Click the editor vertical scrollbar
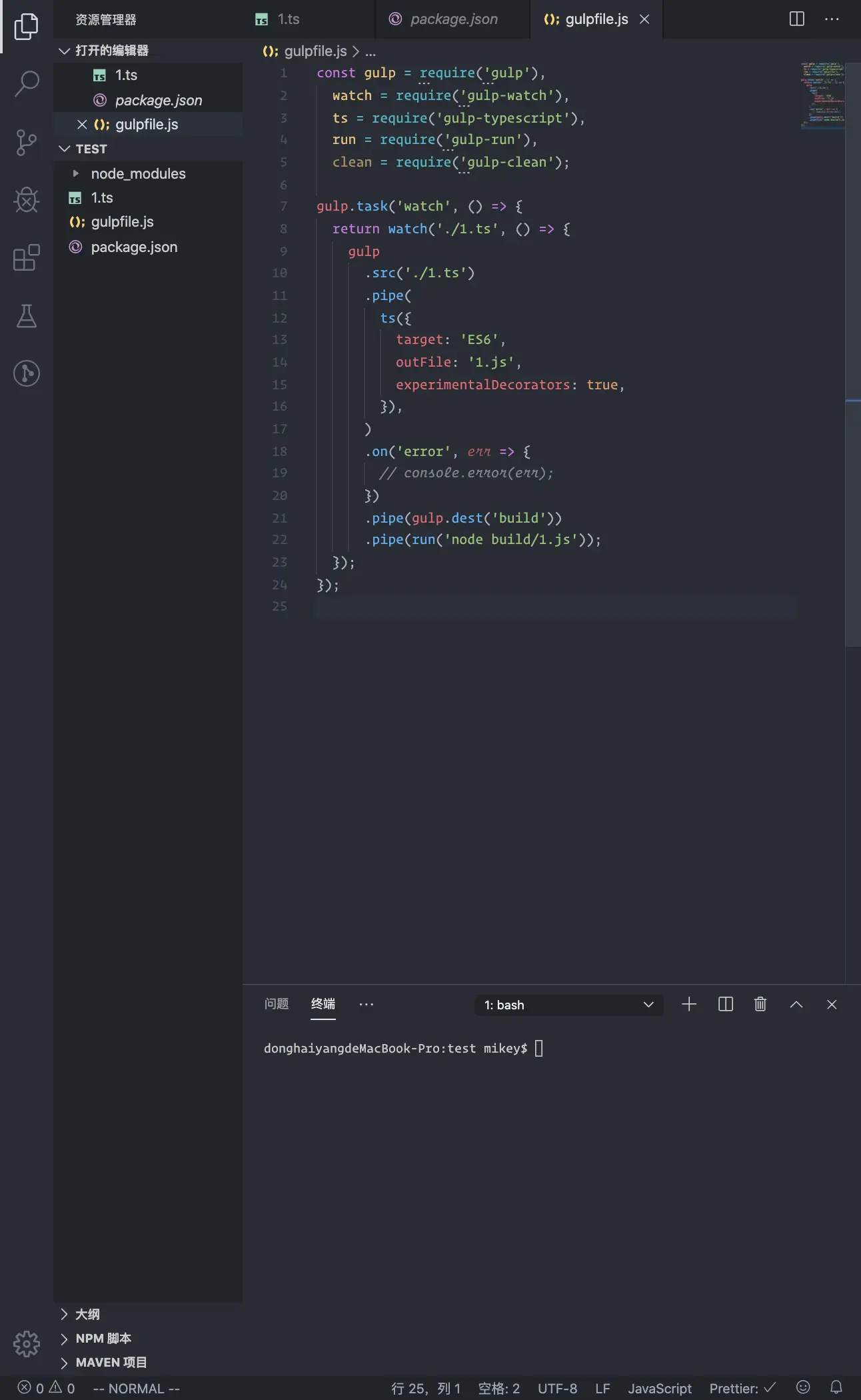This screenshot has width=861, height=1400. [x=853, y=353]
